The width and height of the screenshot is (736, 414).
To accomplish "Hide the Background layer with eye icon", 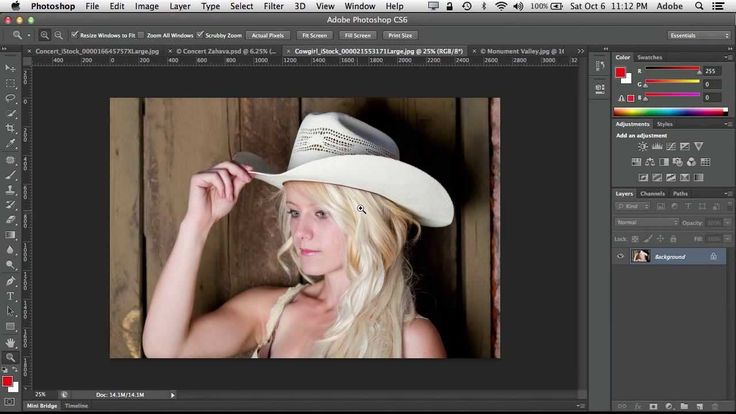I will pos(621,257).
